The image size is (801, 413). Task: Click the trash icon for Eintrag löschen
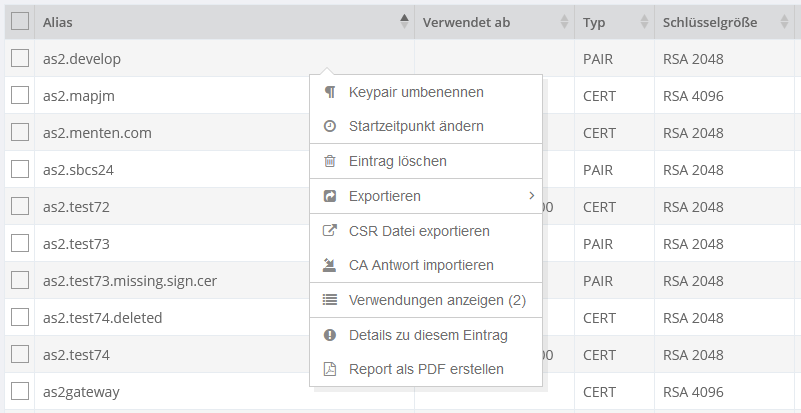click(330, 161)
